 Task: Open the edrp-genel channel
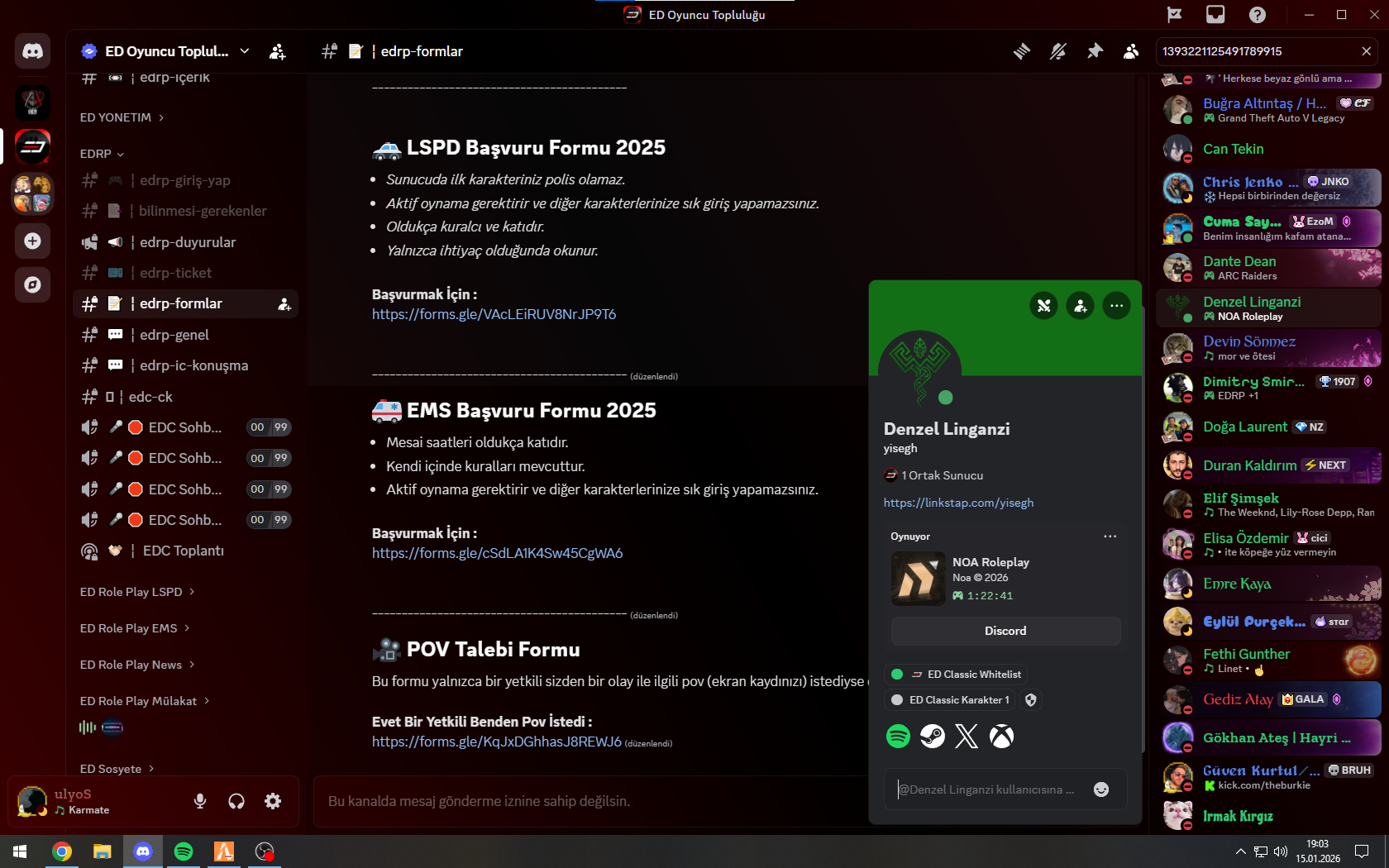185,335
